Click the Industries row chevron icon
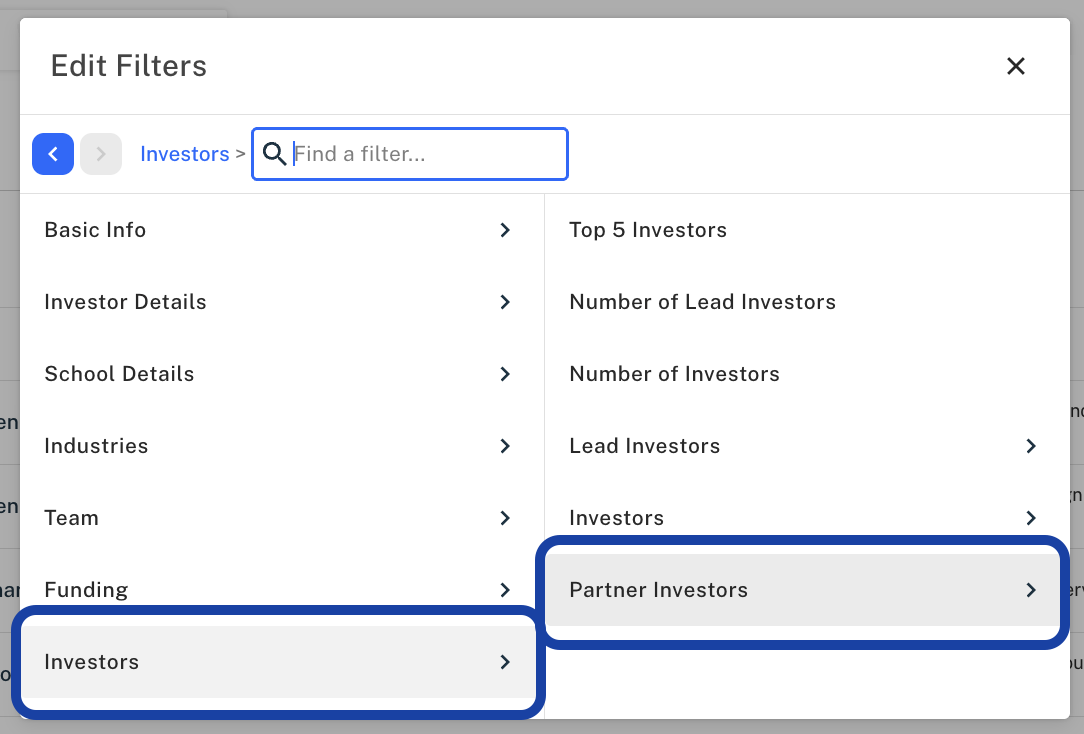Screen dimensions: 1084x734 point(505,446)
